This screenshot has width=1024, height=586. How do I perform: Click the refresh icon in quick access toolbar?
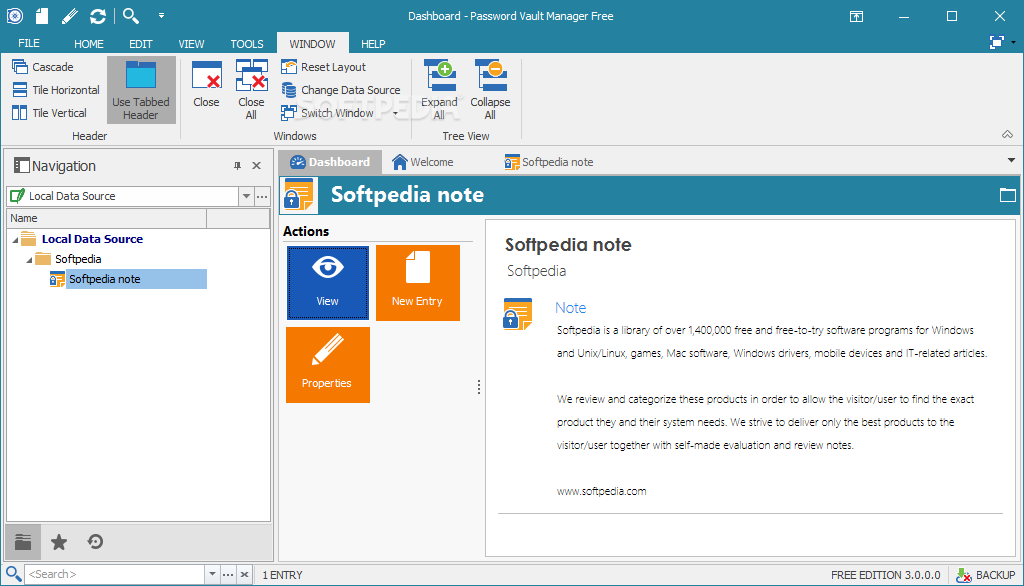tap(98, 16)
